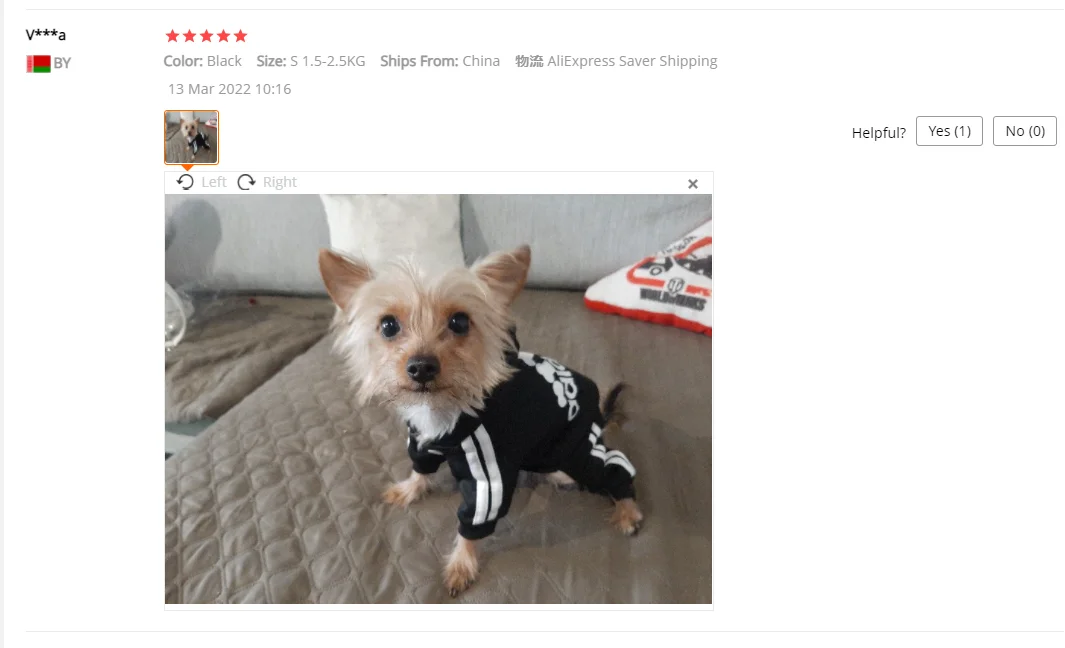This screenshot has width=1065, height=648.
Task: Click reviewer name V***a
Action: [x=46, y=35]
